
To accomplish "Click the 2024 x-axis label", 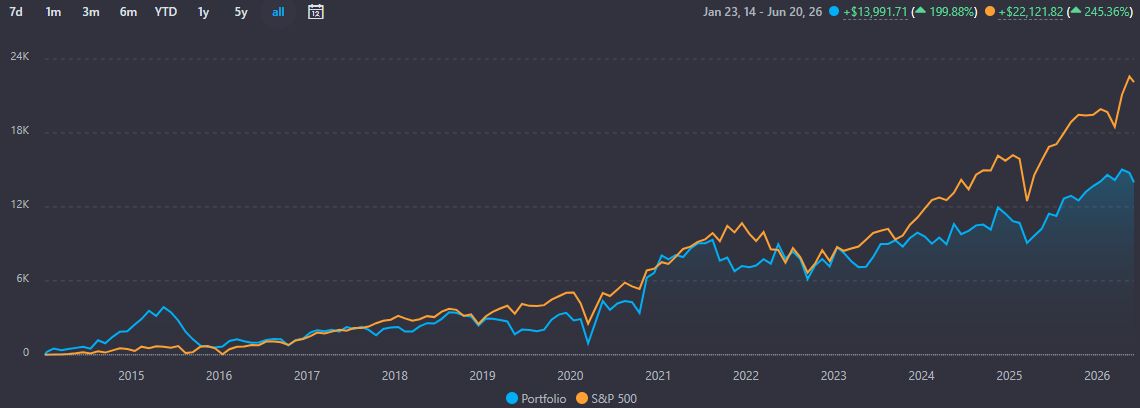I will tap(921, 376).
